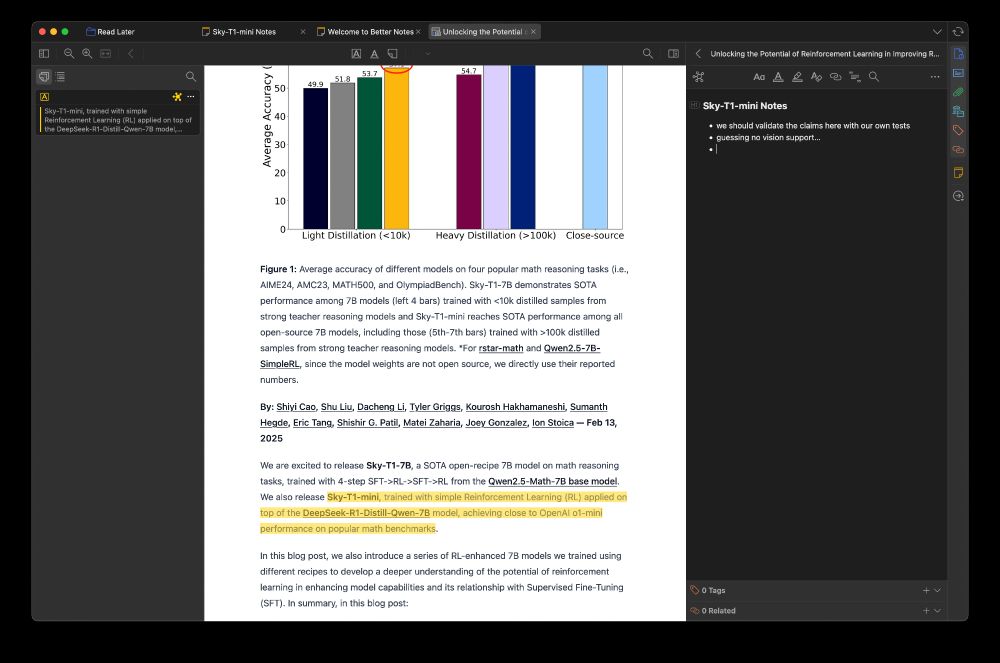Clear formatting in the note editor

[x=816, y=76]
